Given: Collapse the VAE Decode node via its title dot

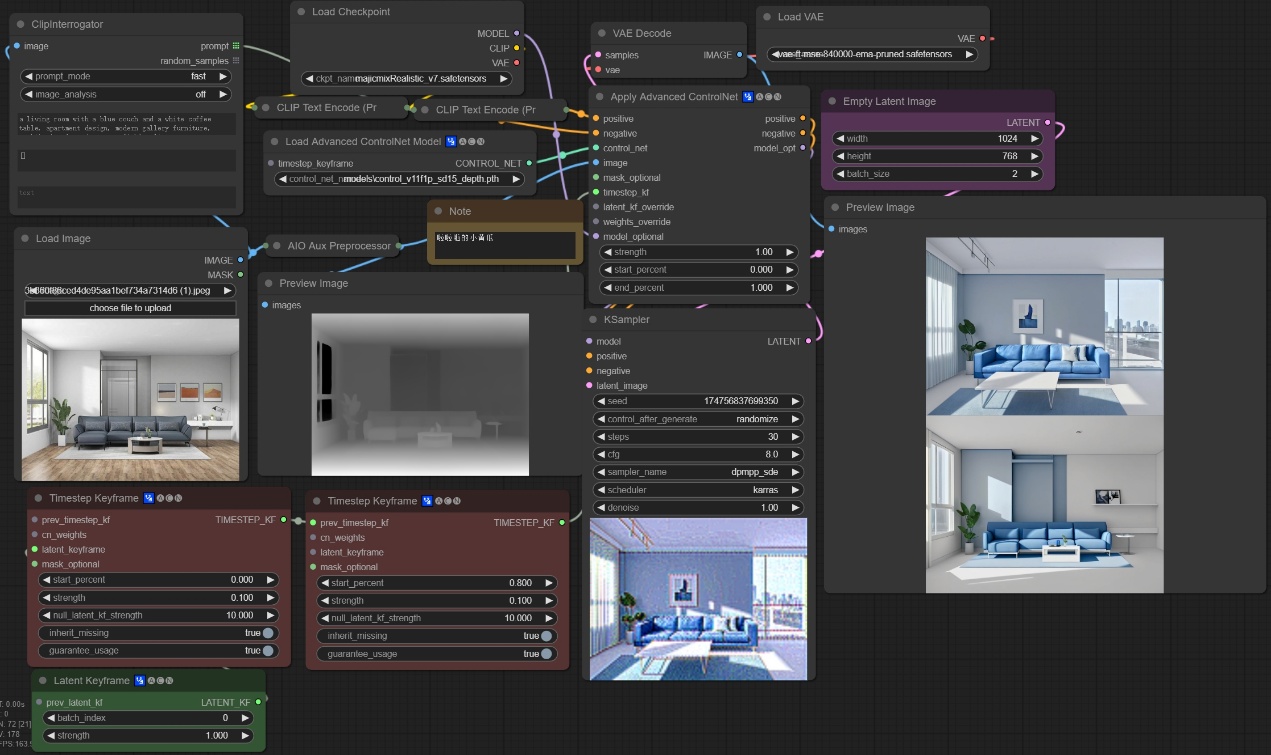Looking at the screenshot, I should 602,33.
